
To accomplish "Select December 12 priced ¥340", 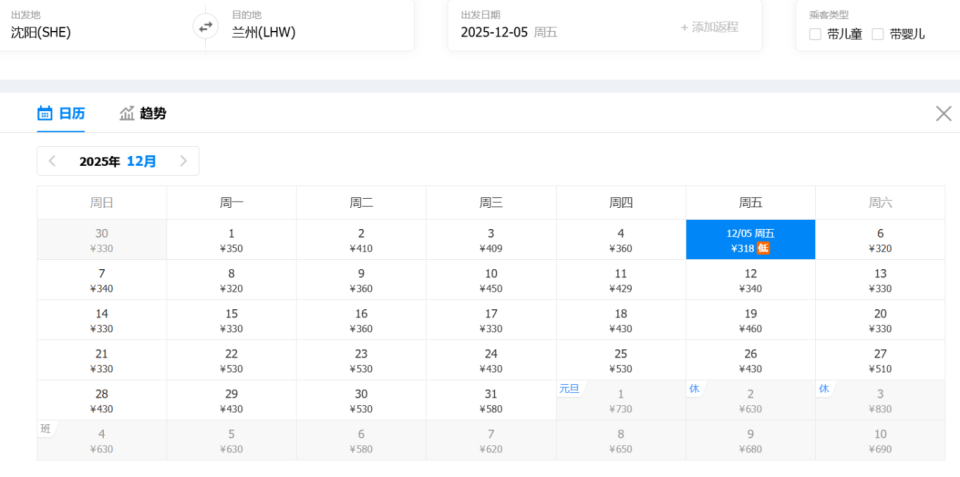I will coord(750,280).
